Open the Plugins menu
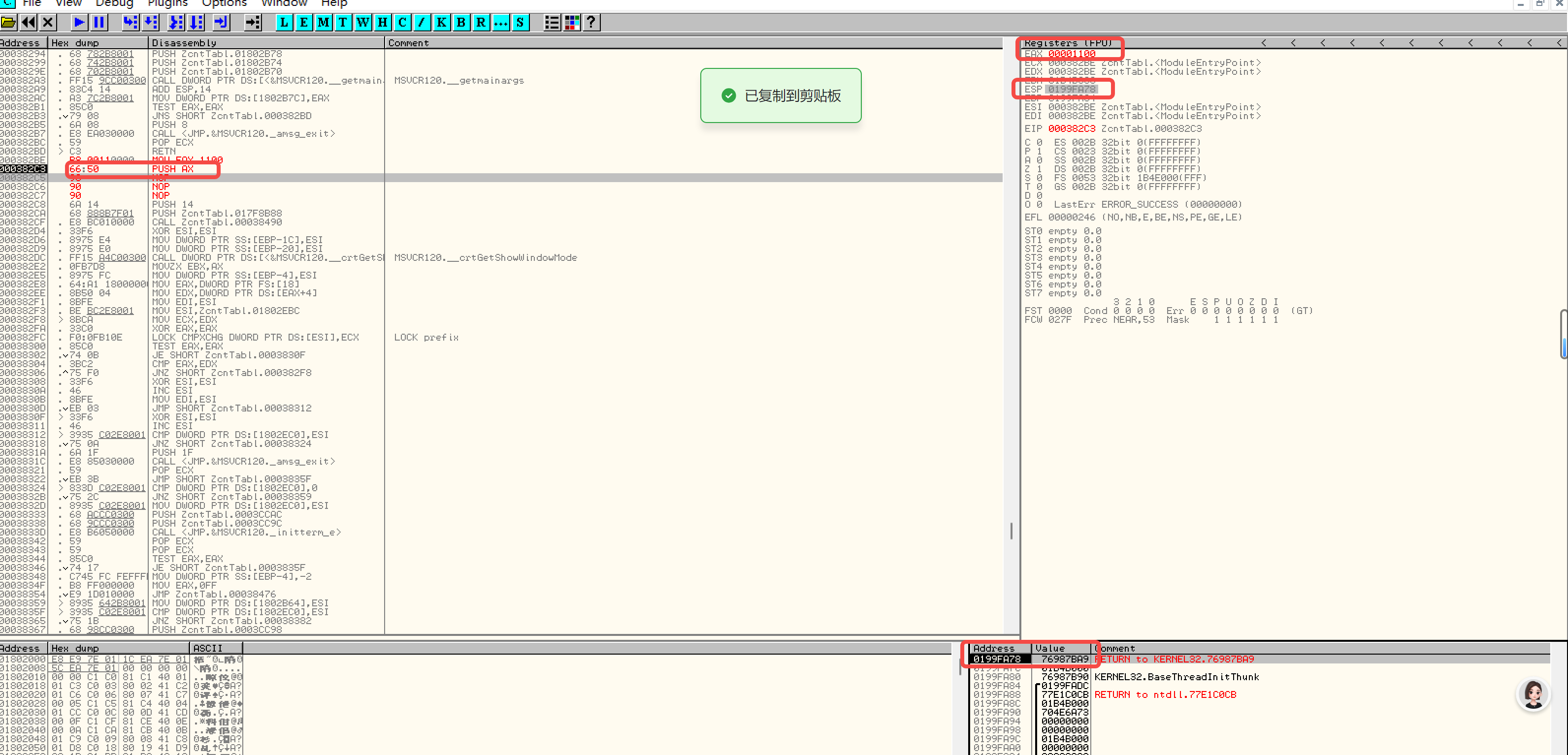 tap(167, 3)
